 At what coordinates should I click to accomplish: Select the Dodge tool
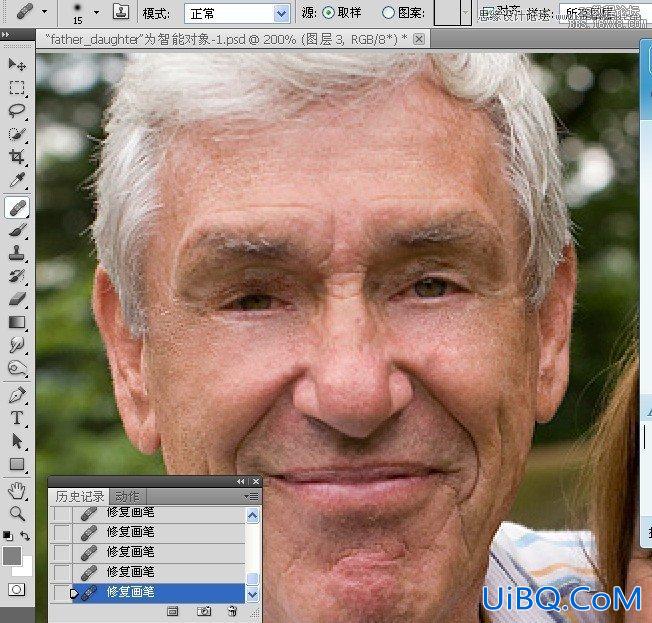(x=17, y=368)
